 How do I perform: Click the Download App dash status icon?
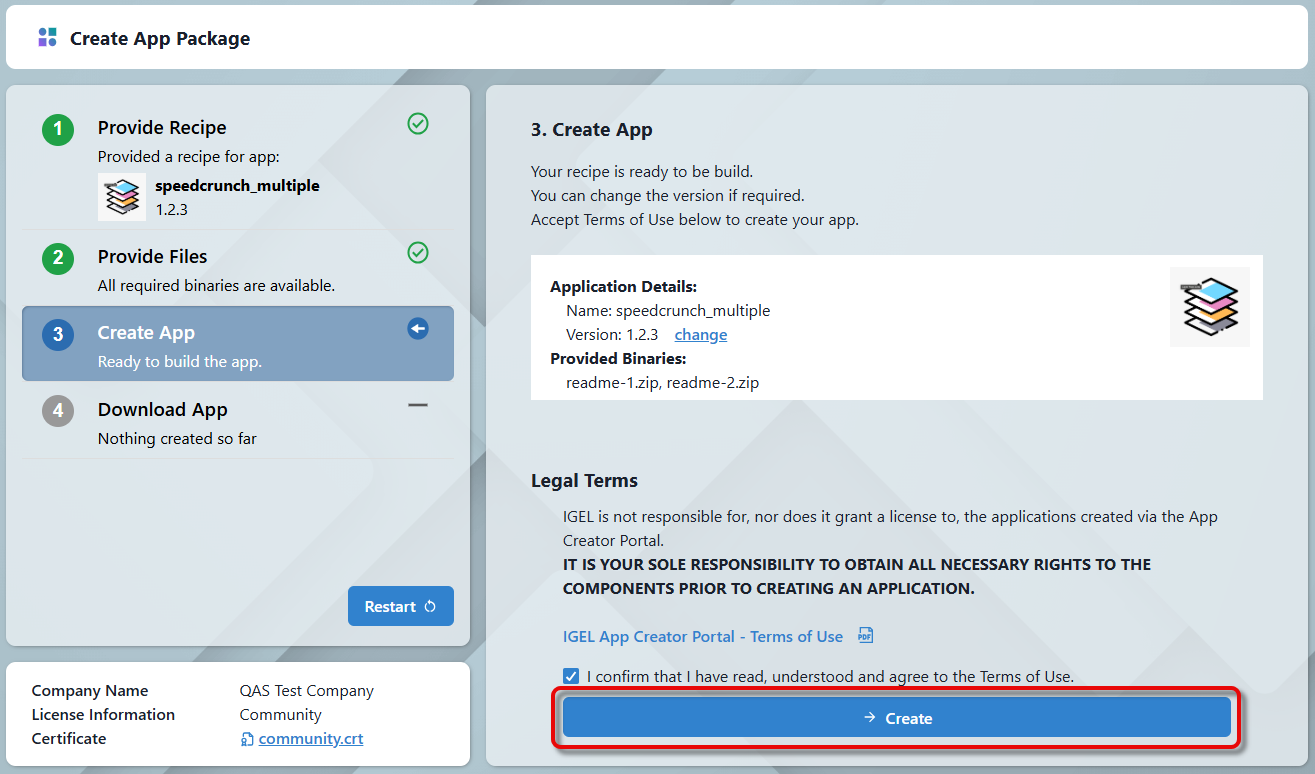click(418, 405)
